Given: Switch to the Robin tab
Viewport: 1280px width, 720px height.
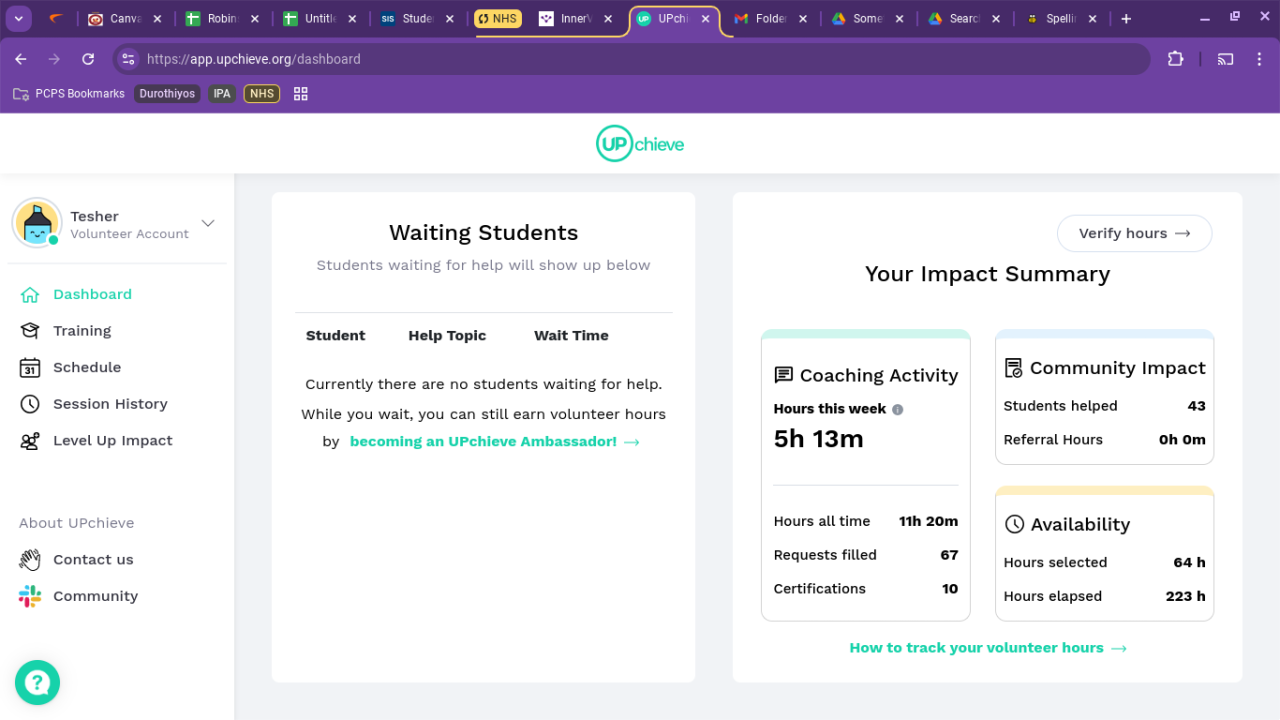Looking at the screenshot, I should point(222,19).
